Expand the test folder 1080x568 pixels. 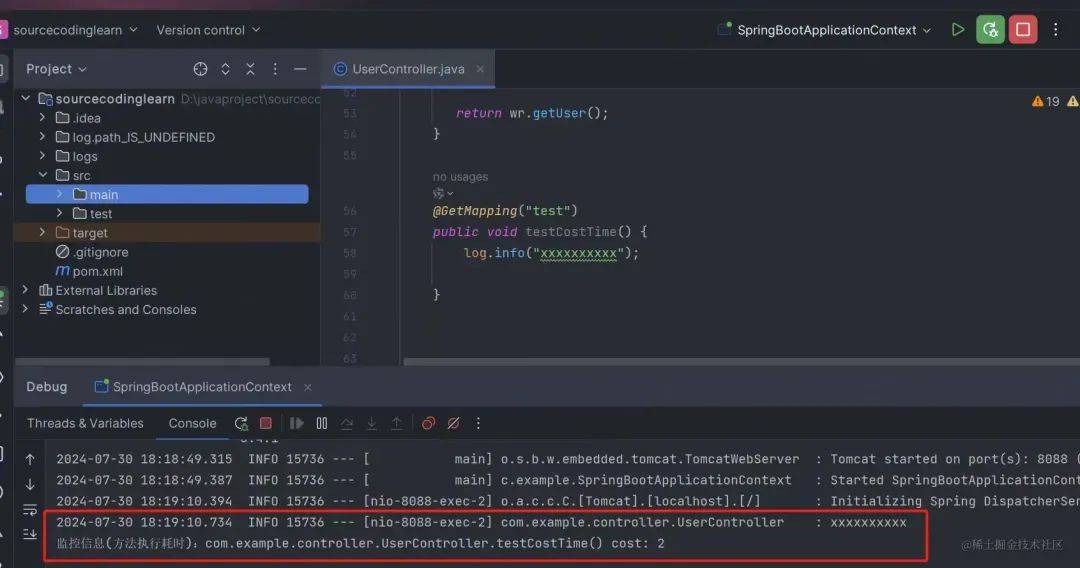tap(59, 213)
